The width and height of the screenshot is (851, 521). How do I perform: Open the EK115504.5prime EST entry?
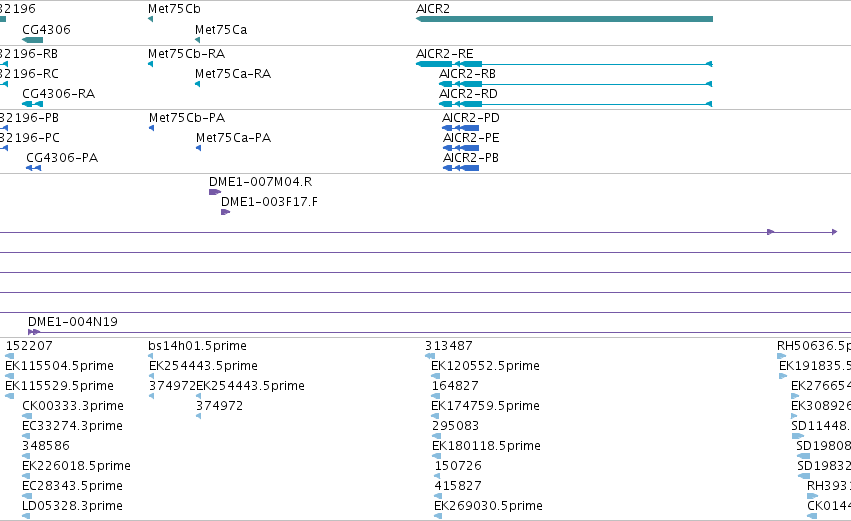(59, 366)
